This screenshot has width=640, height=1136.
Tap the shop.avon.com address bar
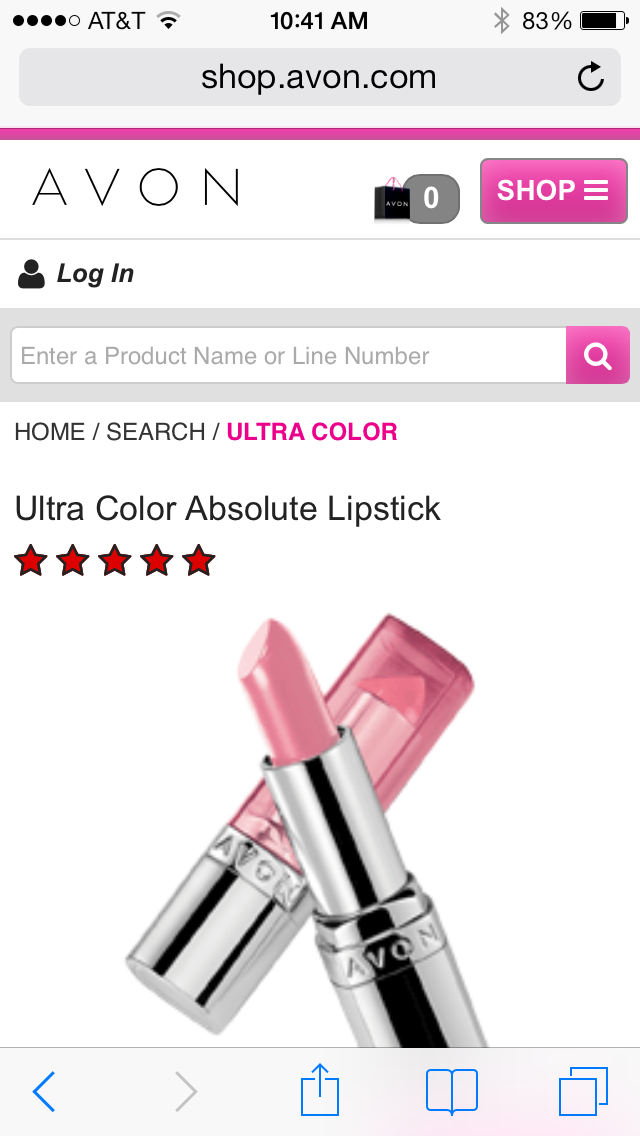coord(320,77)
